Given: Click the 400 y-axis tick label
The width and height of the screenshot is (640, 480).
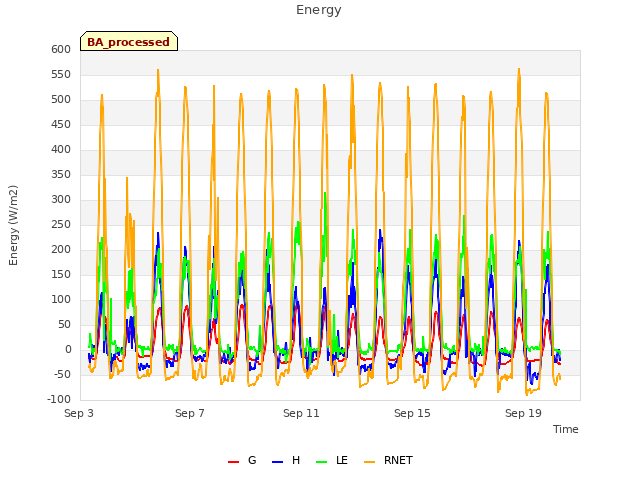Looking at the screenshot, I should click(61, 149).
